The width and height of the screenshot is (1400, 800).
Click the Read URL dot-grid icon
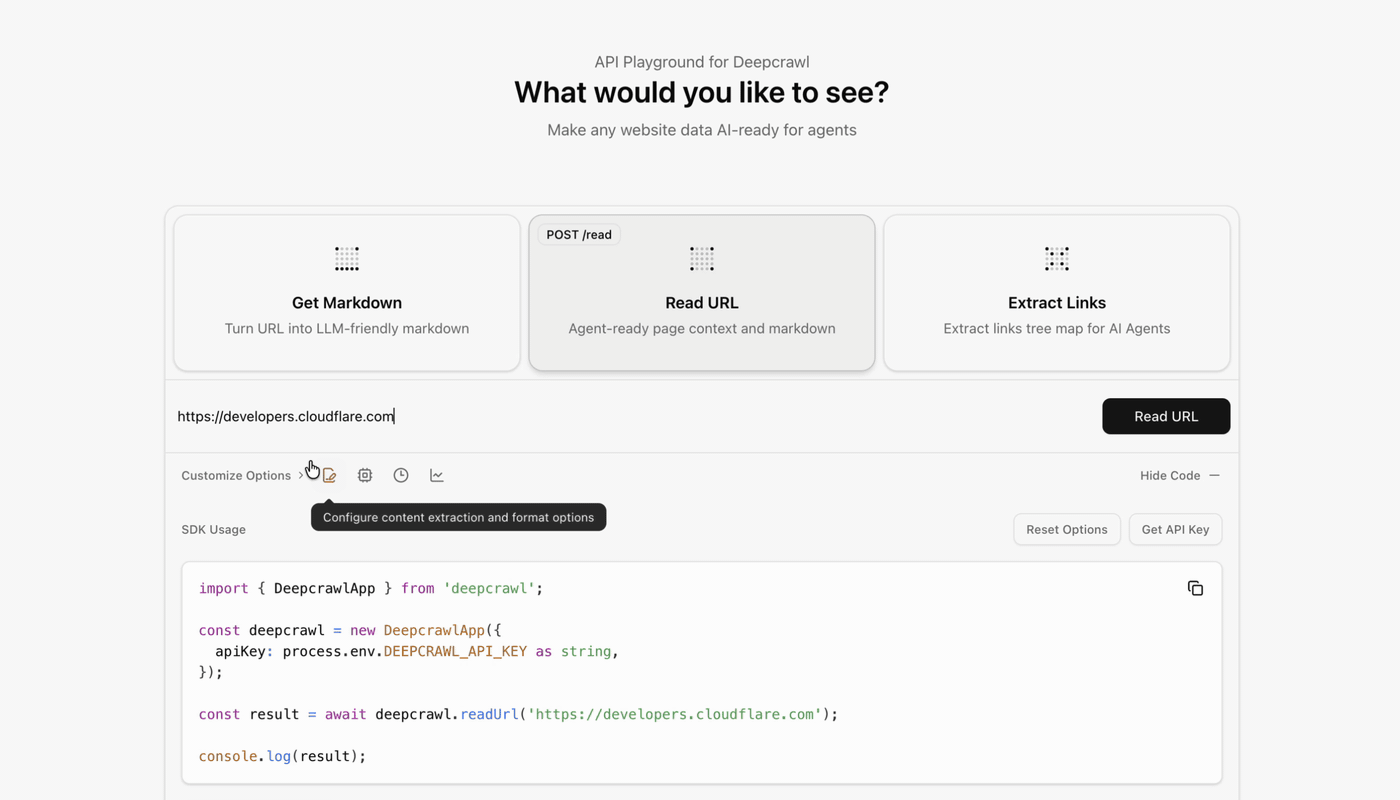702,259
